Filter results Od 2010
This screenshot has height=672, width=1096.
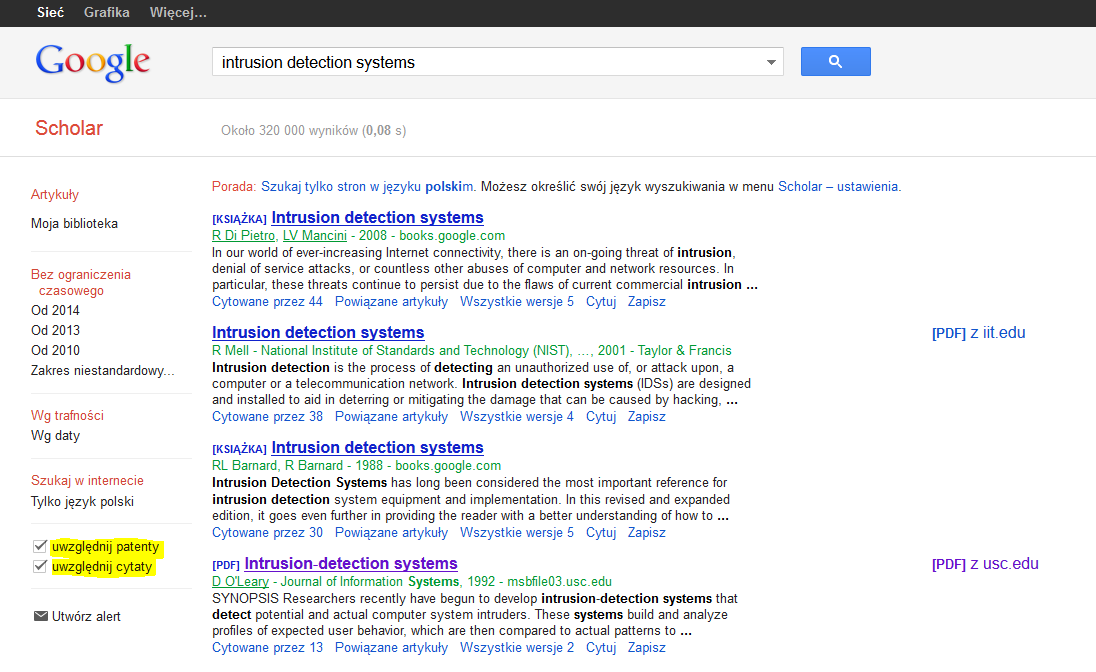point(55,350)
